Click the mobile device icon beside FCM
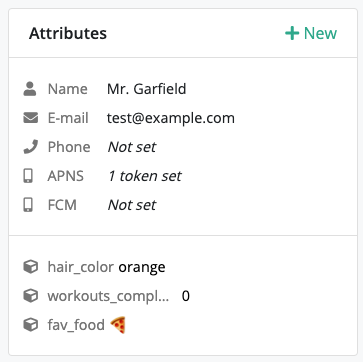Image resolution: width=363 pixels, height=362 pixels. click(x=28, y=205)
